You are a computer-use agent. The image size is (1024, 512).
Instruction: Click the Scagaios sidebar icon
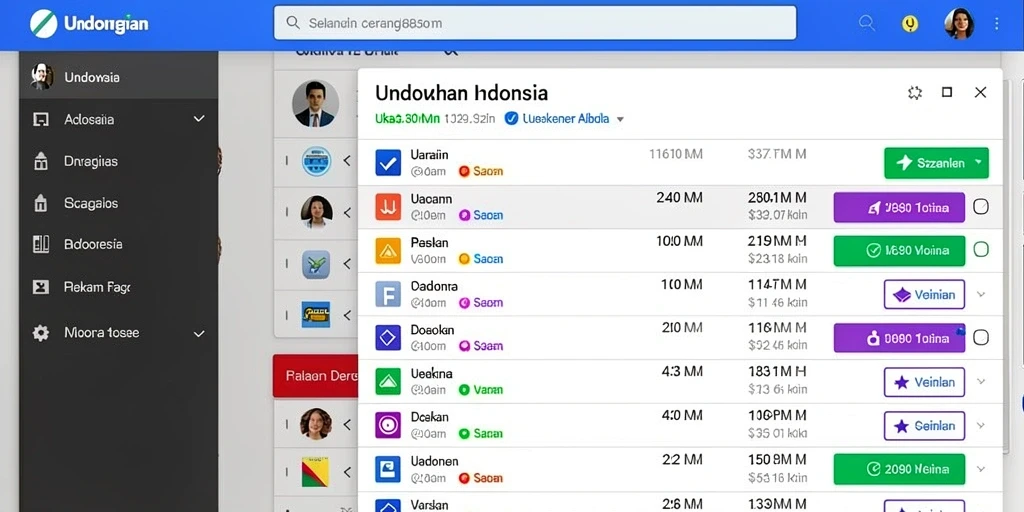40,203
